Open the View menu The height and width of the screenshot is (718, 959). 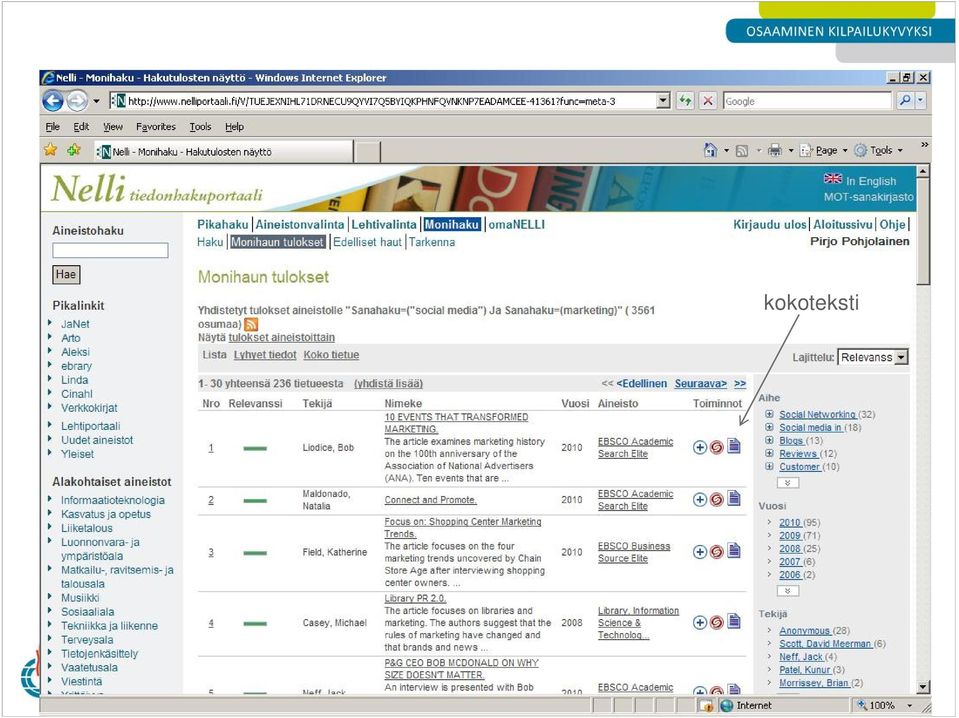click(113, 127)
